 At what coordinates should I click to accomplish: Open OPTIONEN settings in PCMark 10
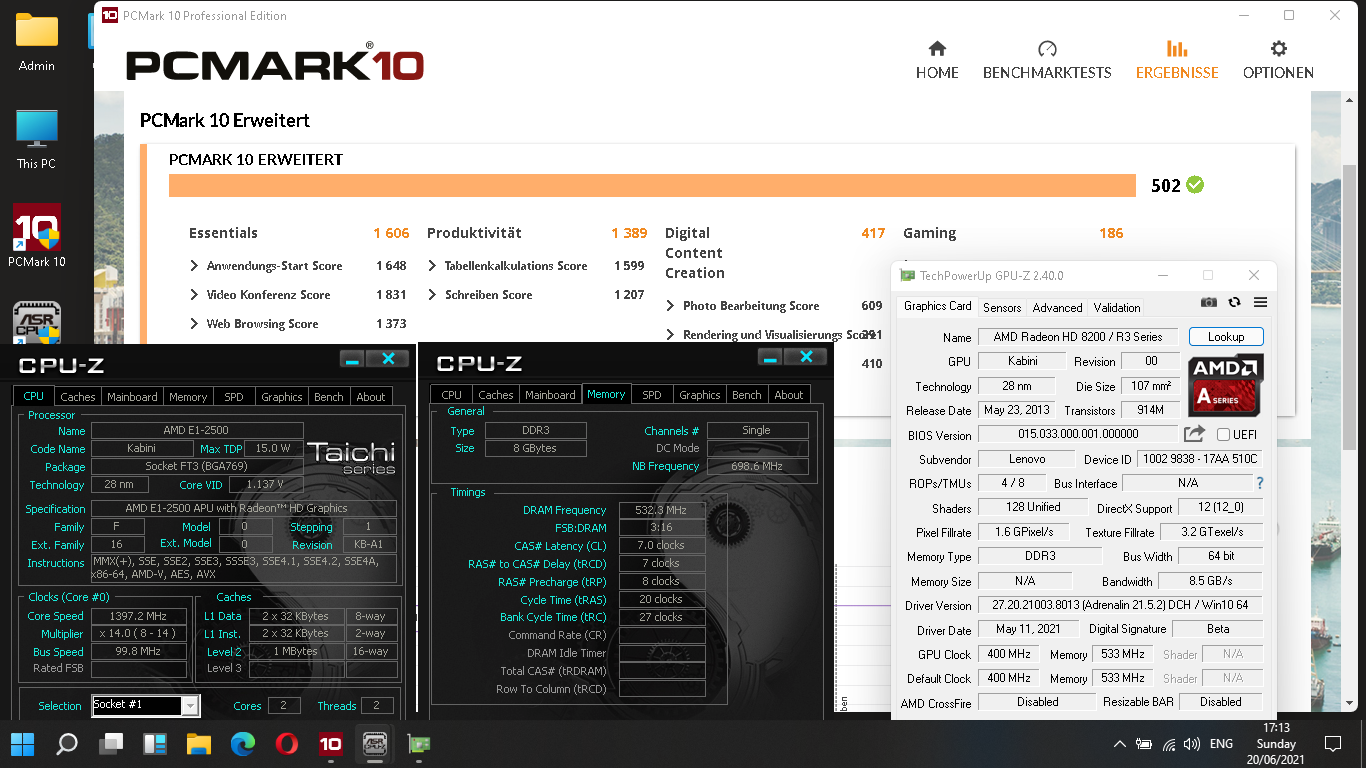1278,60
